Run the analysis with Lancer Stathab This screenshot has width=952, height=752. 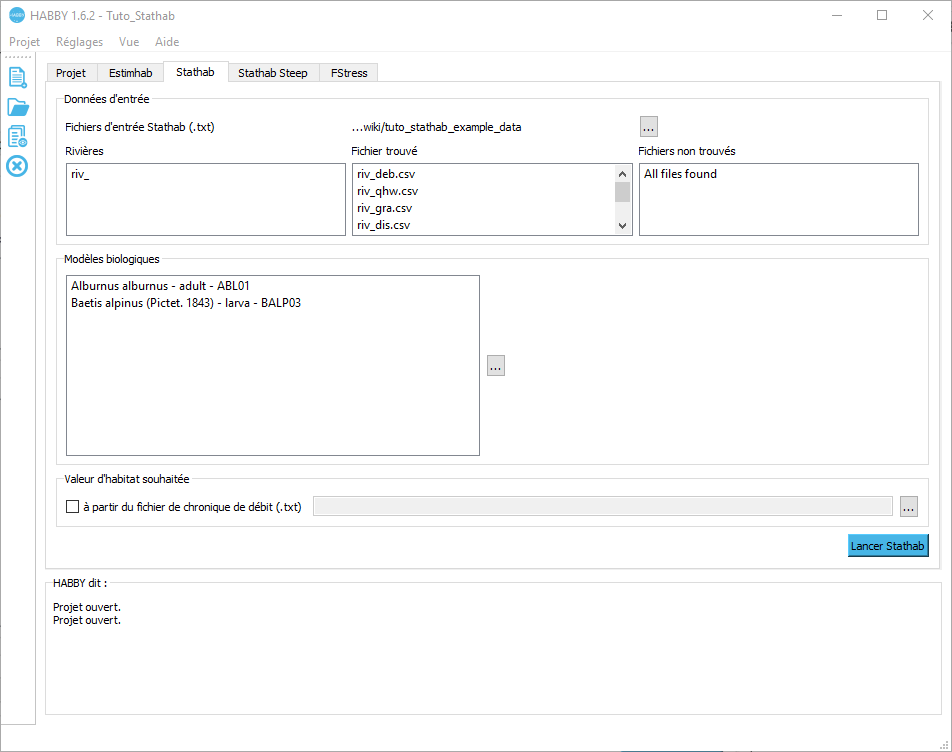[887, 546]
